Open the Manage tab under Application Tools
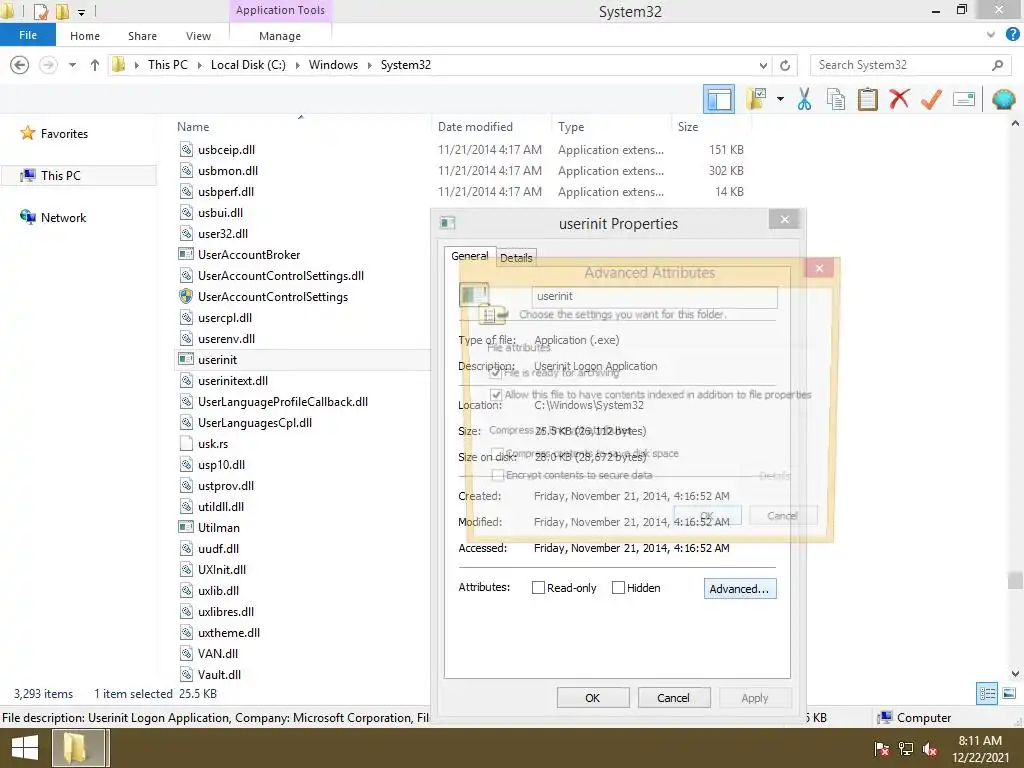1024x768 pixels. [x=280, y=36]
